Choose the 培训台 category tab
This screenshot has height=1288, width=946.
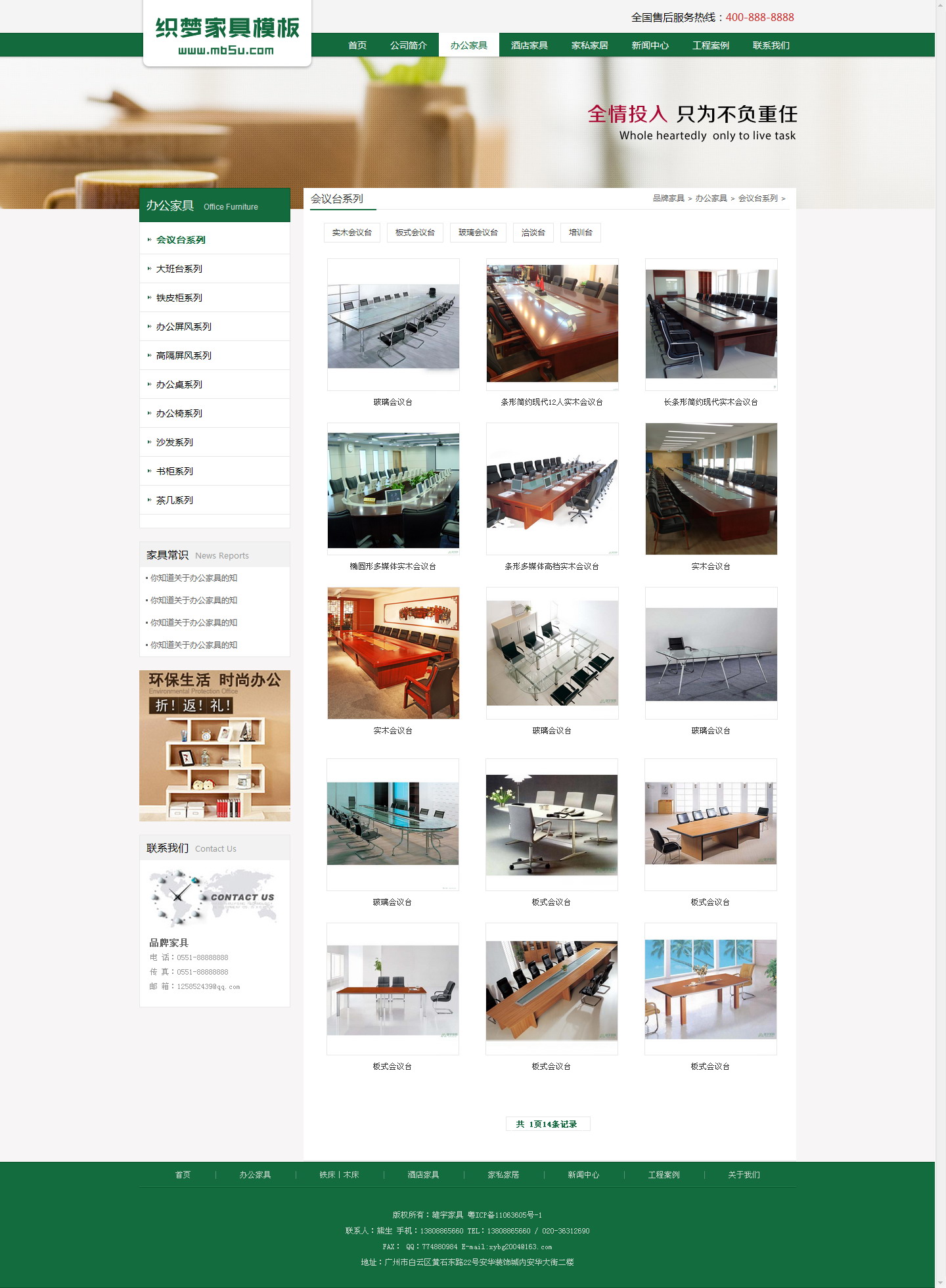(580, 233)
